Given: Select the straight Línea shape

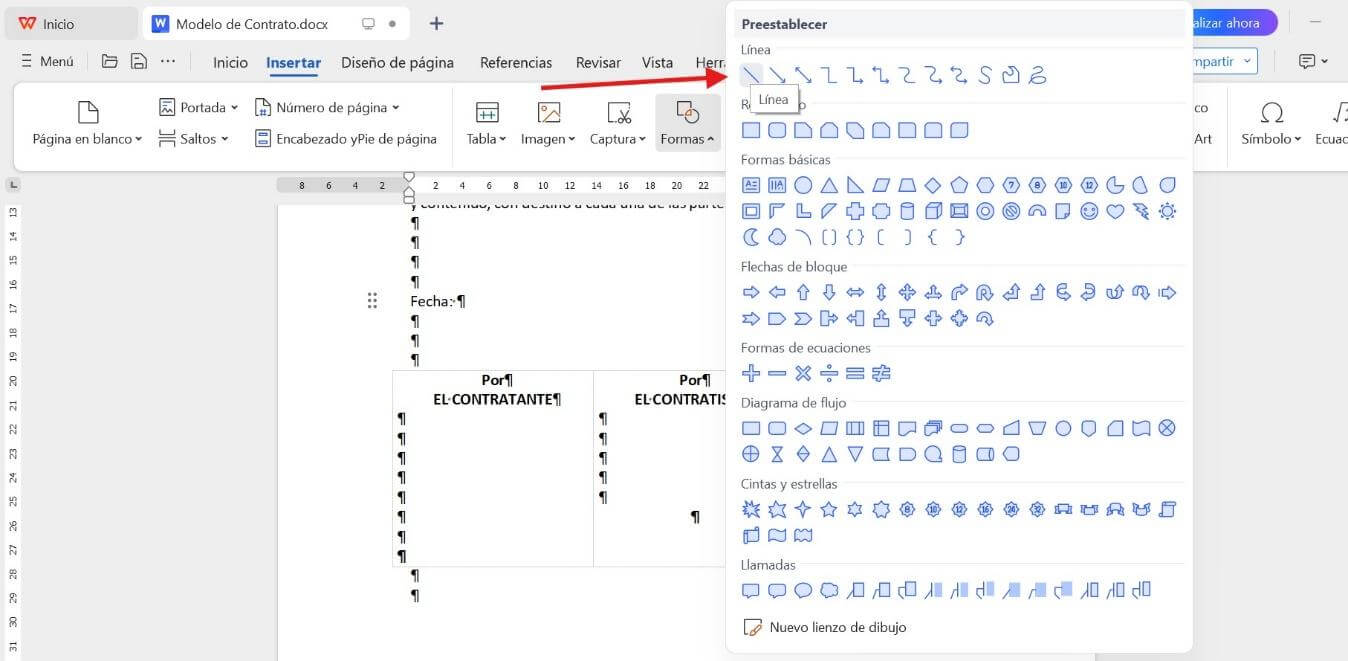Looking at the screenshot, I should coord(751,74).
